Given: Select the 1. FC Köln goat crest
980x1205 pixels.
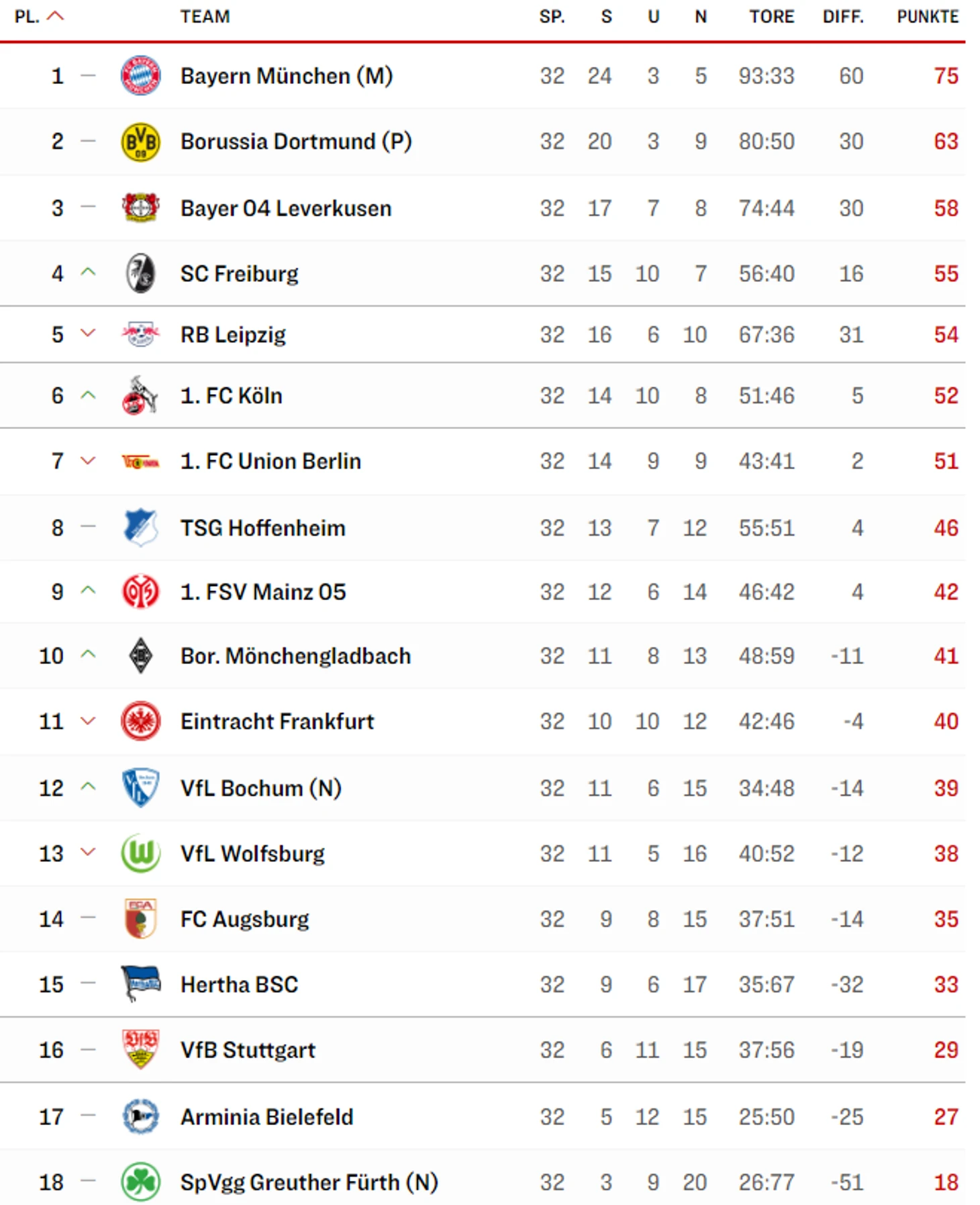Looking at the screenshot, I should [x=140, y=395].
